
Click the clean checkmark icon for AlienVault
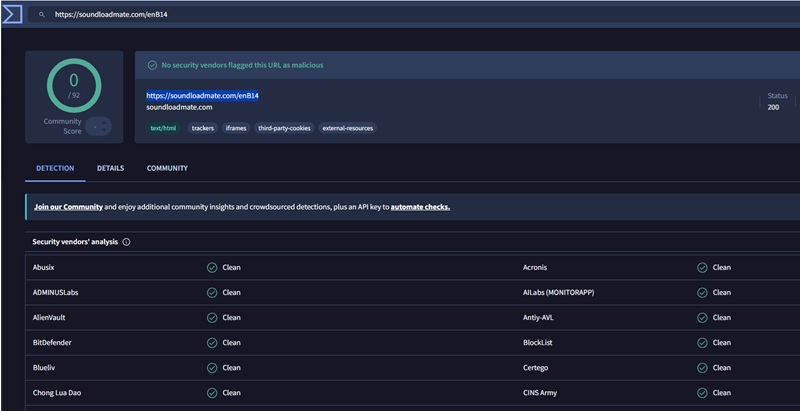point(212,318)
